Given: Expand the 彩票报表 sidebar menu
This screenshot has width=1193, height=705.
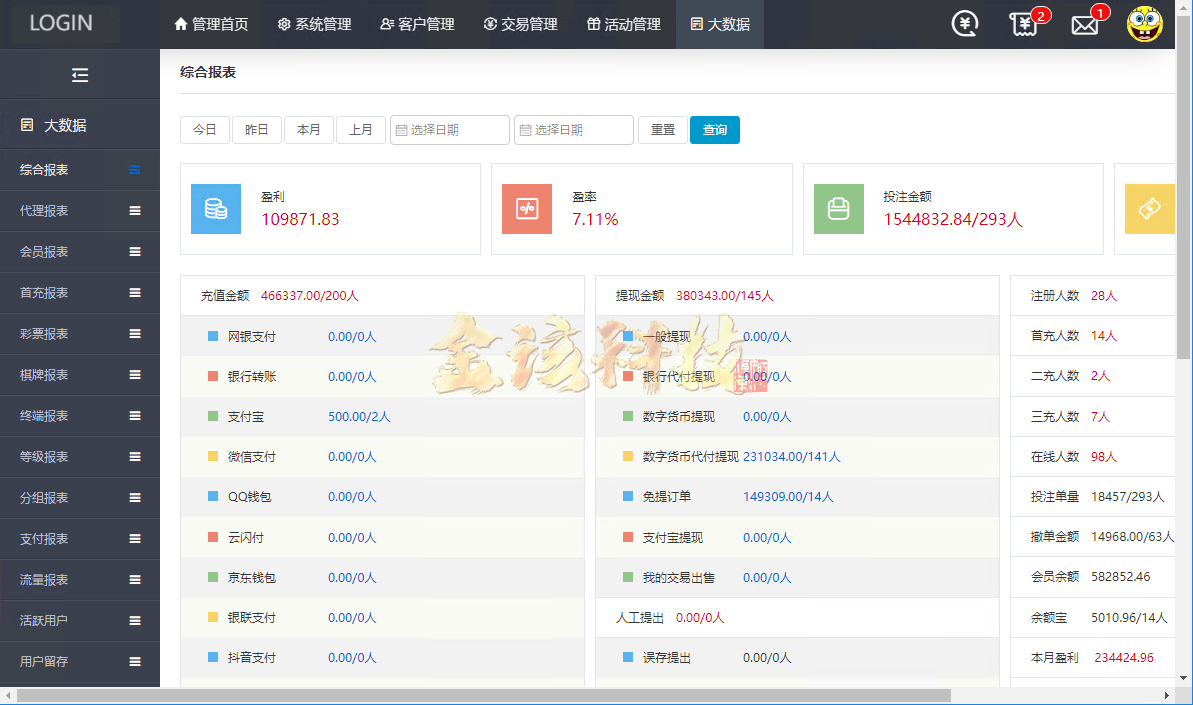Looking at the screenshot, I should (x=80, y=334).
